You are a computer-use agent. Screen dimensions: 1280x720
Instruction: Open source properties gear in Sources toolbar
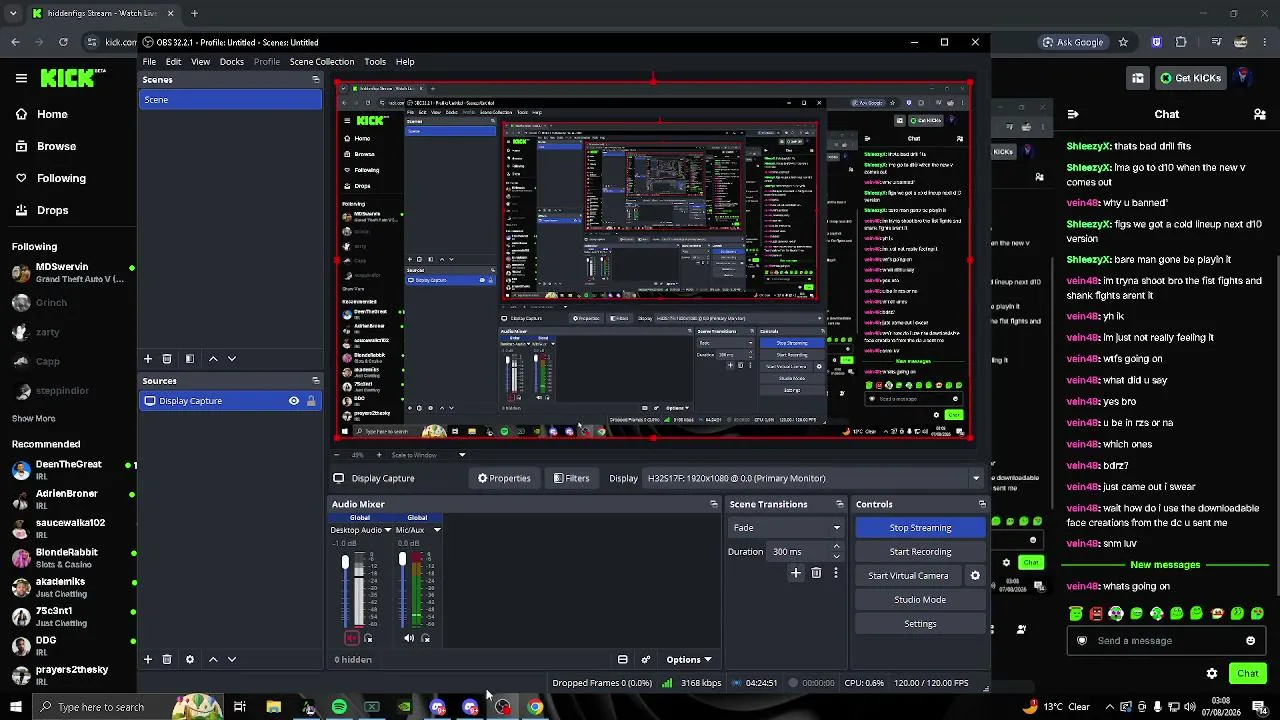click(x=190, y=659)
